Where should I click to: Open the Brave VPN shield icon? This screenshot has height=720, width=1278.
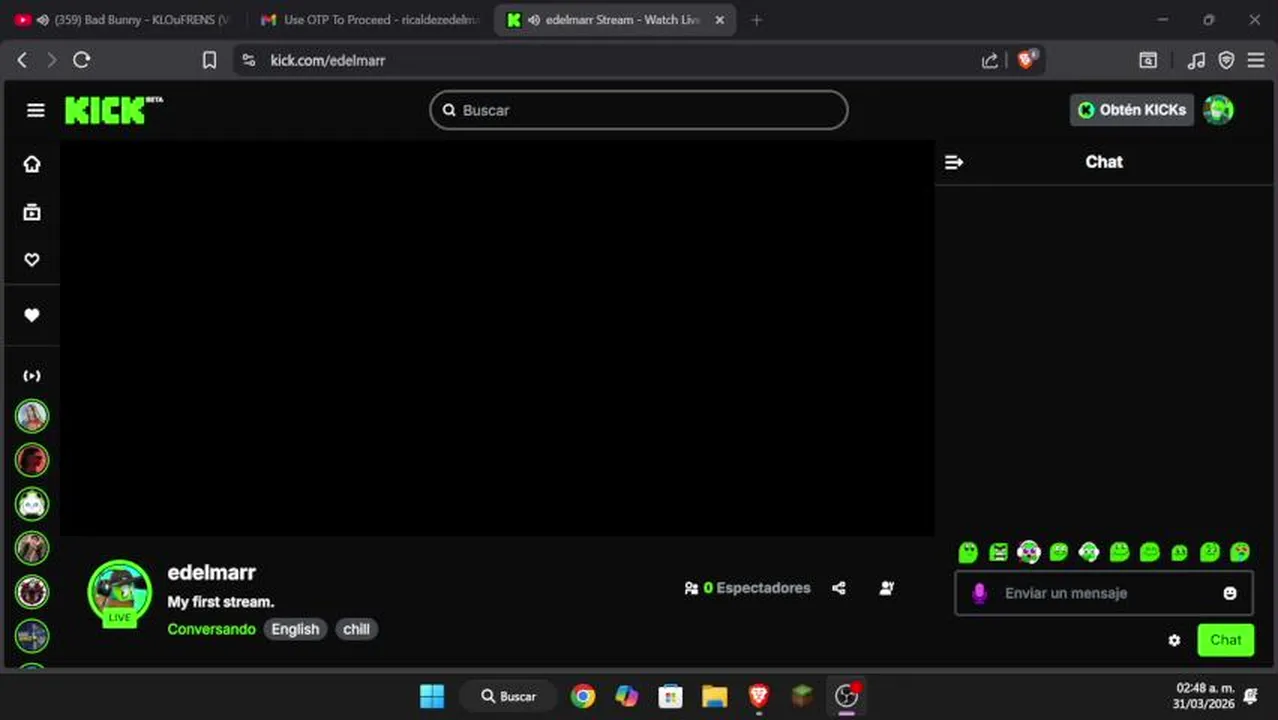click(x=1226, y=60)
